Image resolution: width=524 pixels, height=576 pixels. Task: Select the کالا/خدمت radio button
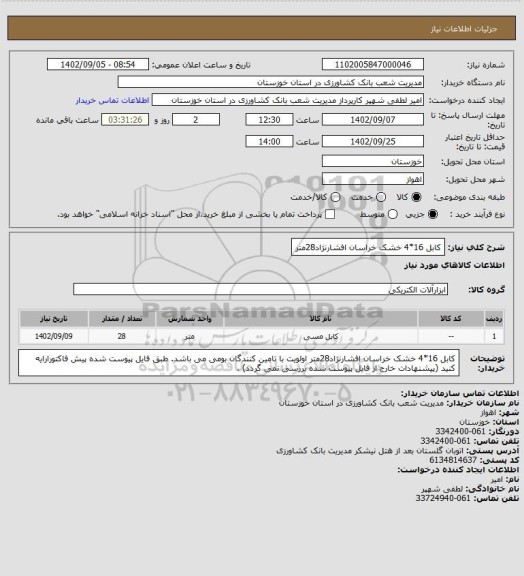[335, 197]
